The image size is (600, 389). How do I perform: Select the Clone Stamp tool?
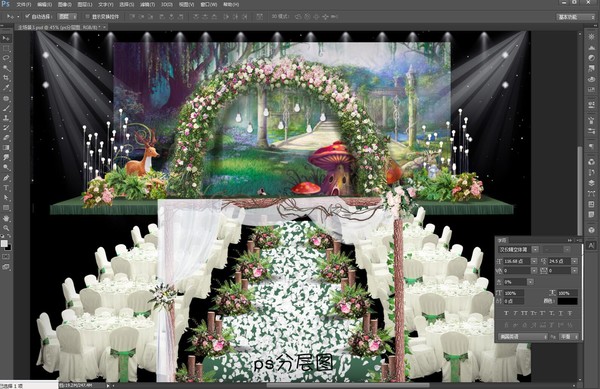[6, 119]
